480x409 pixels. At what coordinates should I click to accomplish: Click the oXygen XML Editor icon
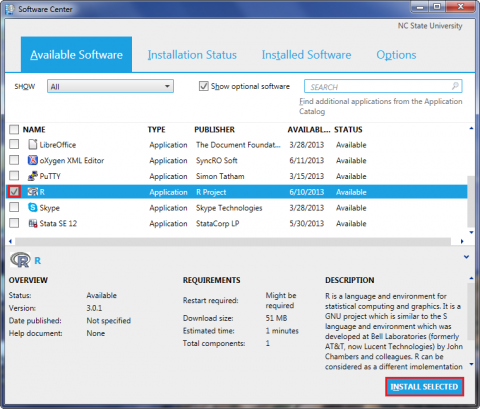coord(33,160)
